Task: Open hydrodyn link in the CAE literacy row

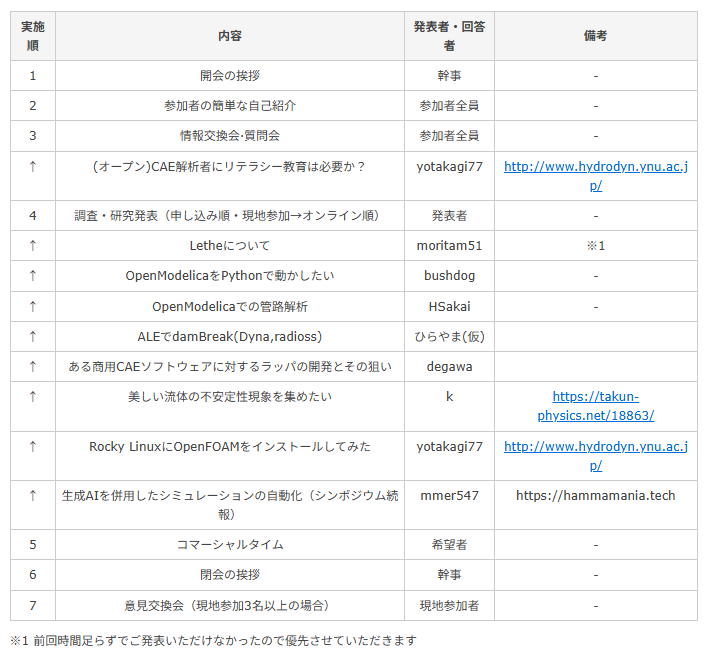Action: click(595, 167)
